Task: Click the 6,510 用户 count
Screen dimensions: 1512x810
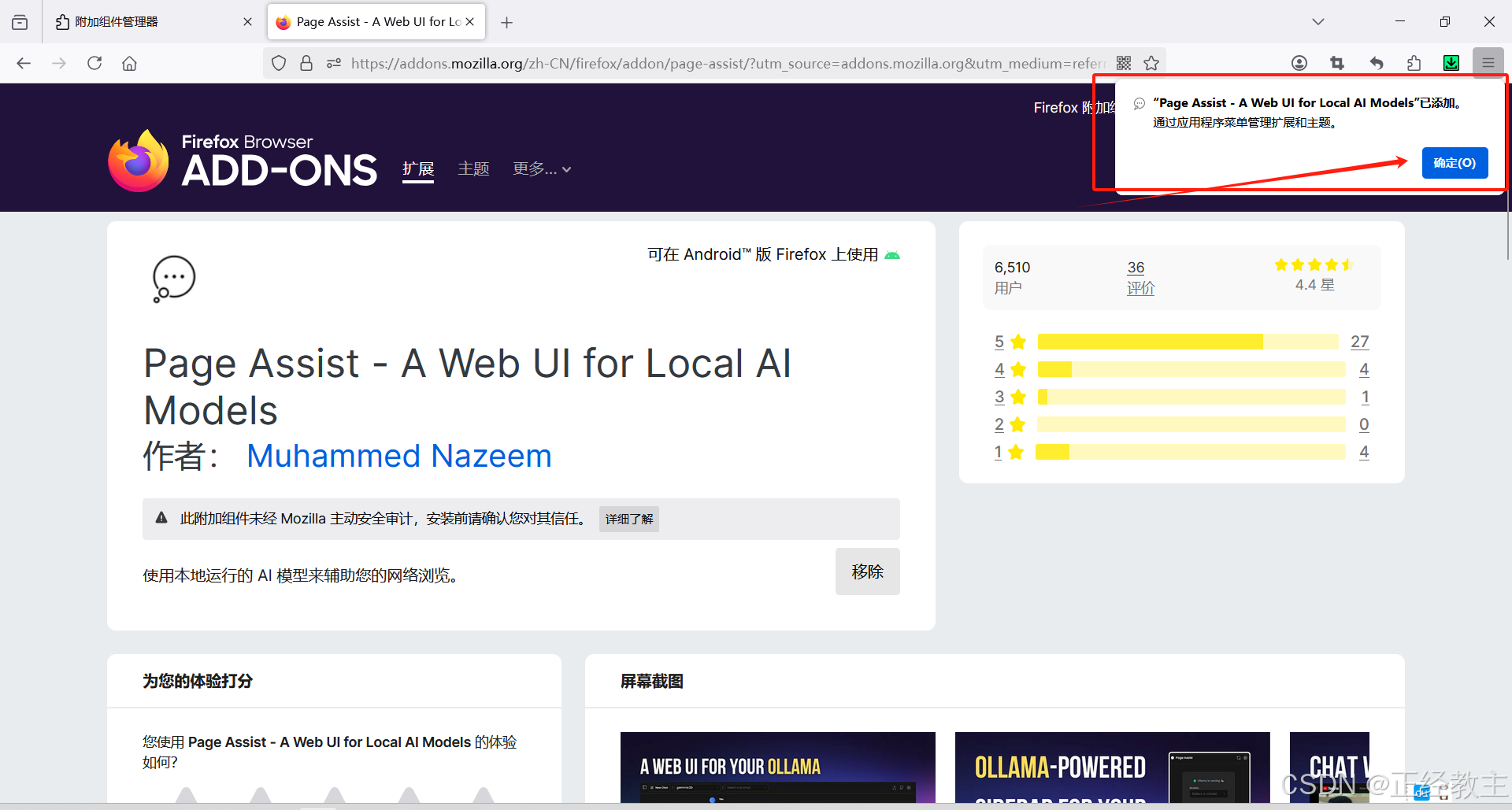Action: pos(1012,278)
